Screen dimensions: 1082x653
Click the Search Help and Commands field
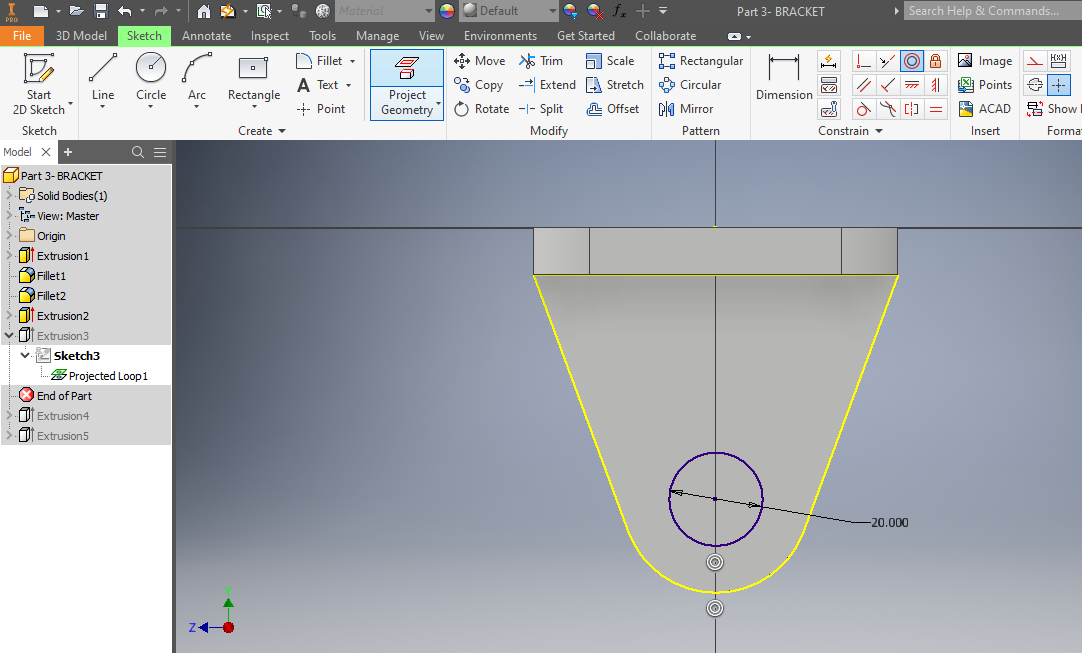point(991,10)
